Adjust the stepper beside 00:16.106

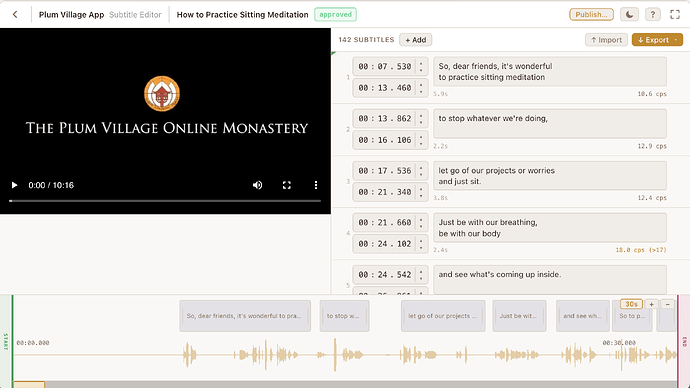click(x=421, y=140)
